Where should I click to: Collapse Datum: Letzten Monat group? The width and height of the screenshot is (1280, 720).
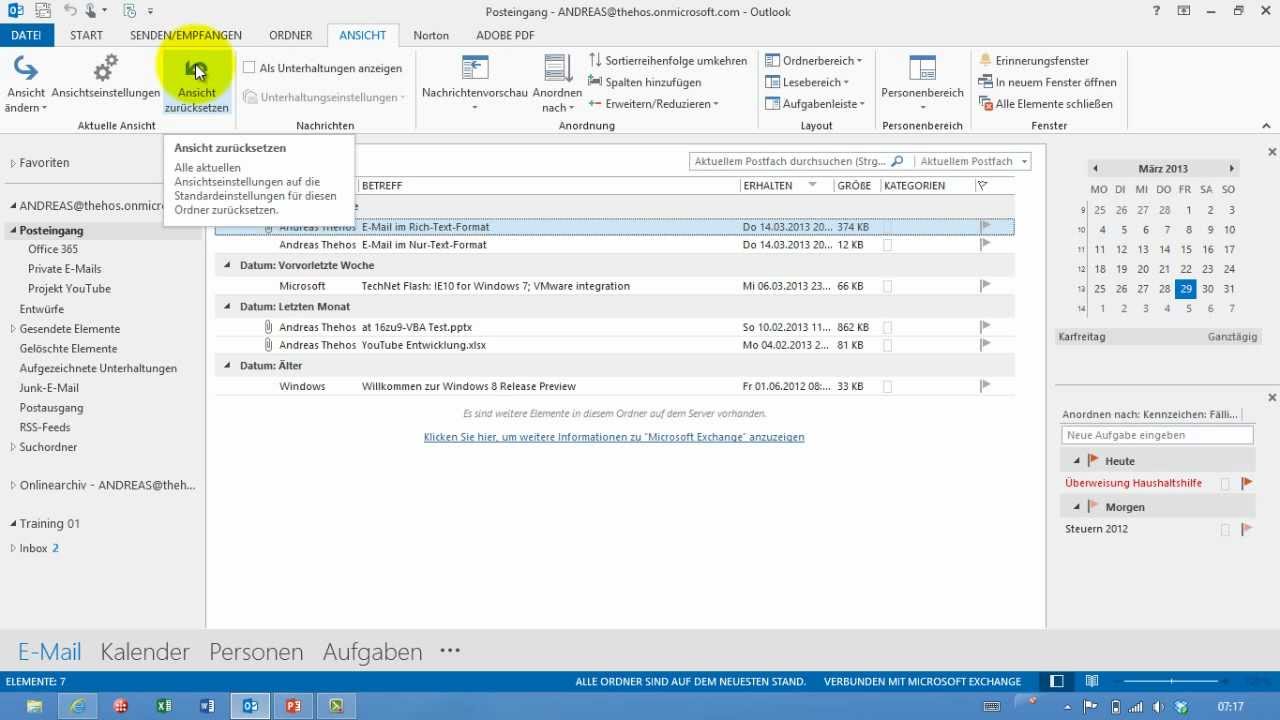point(227,307)
